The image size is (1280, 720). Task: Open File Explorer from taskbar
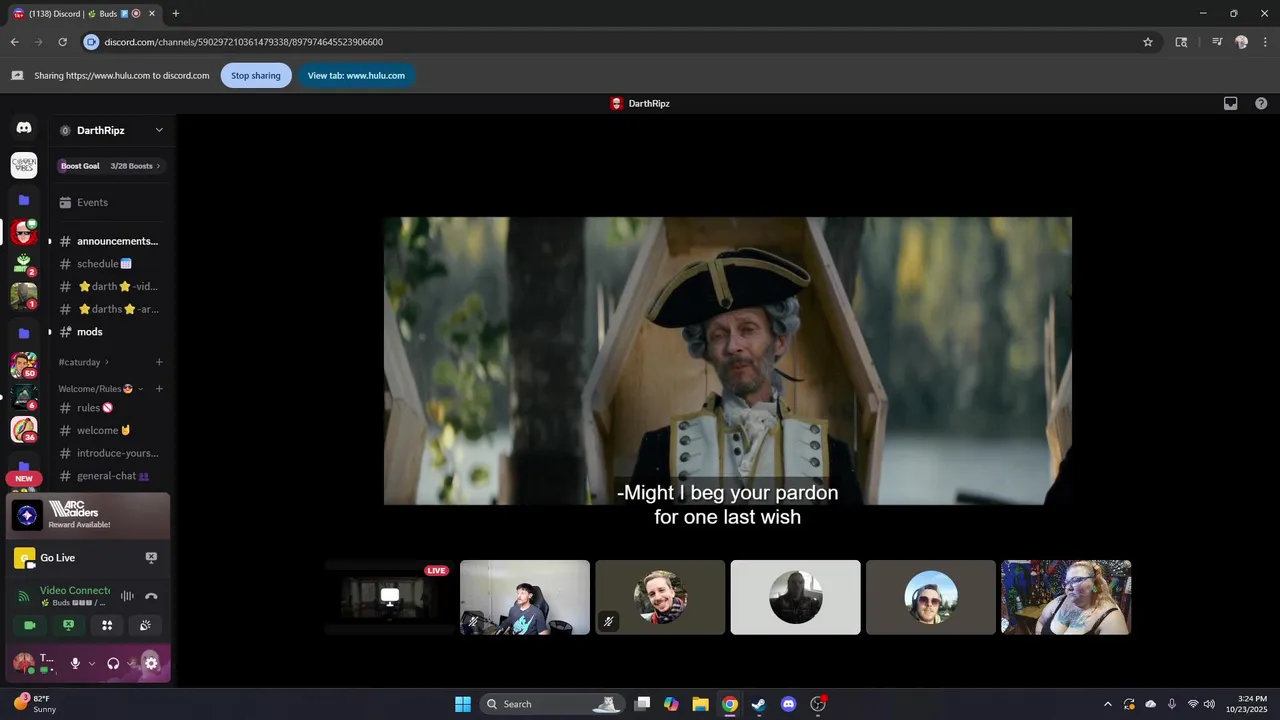700,704
